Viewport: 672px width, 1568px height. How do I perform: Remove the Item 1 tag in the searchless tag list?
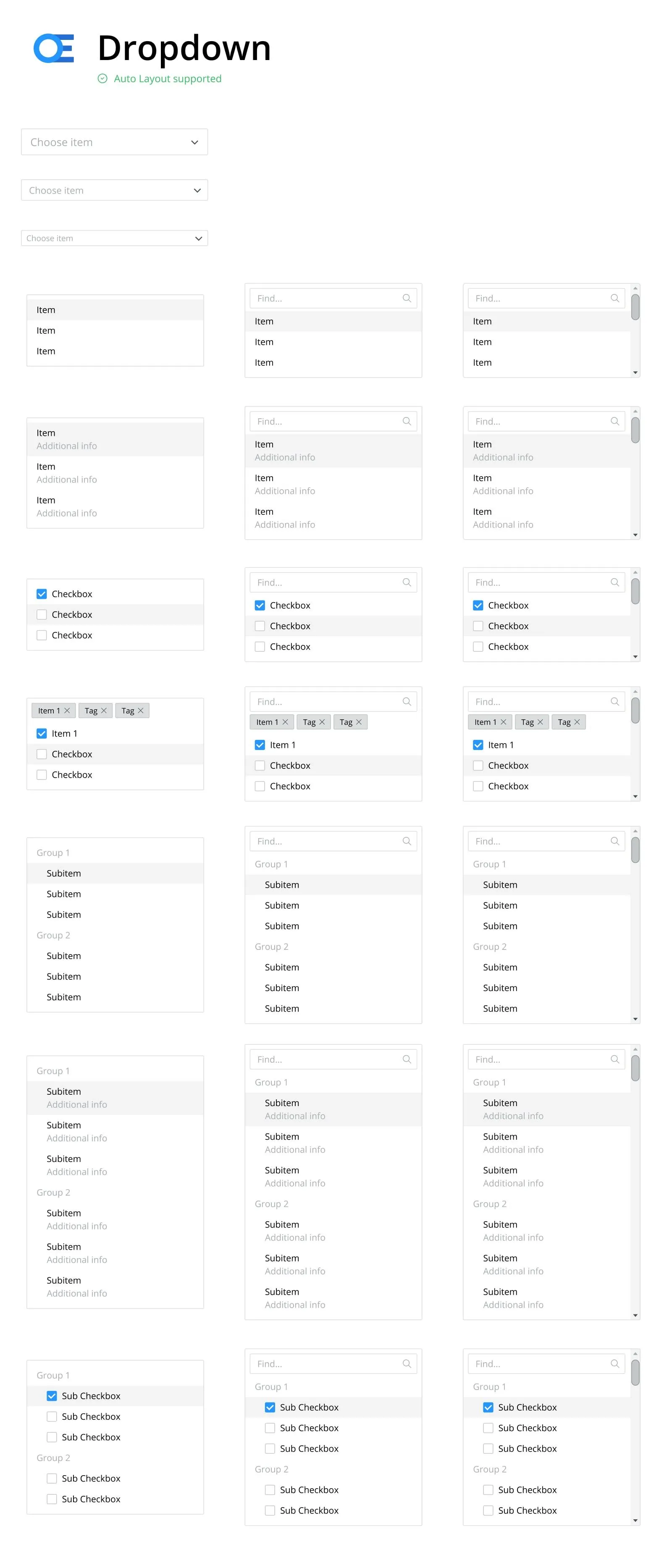point(67,711)
